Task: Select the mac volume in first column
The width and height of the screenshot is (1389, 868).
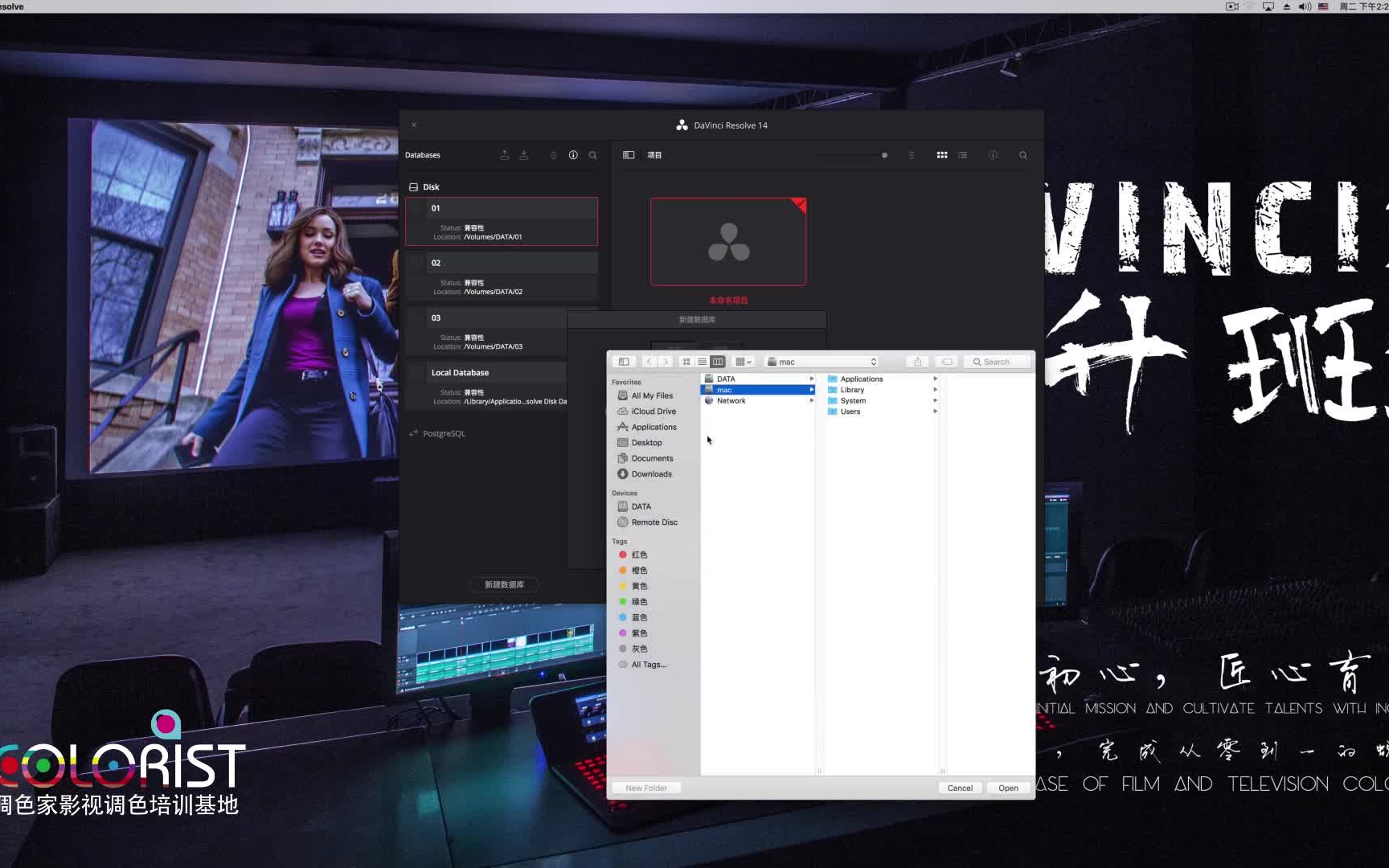Action: [x=759, y=390]
